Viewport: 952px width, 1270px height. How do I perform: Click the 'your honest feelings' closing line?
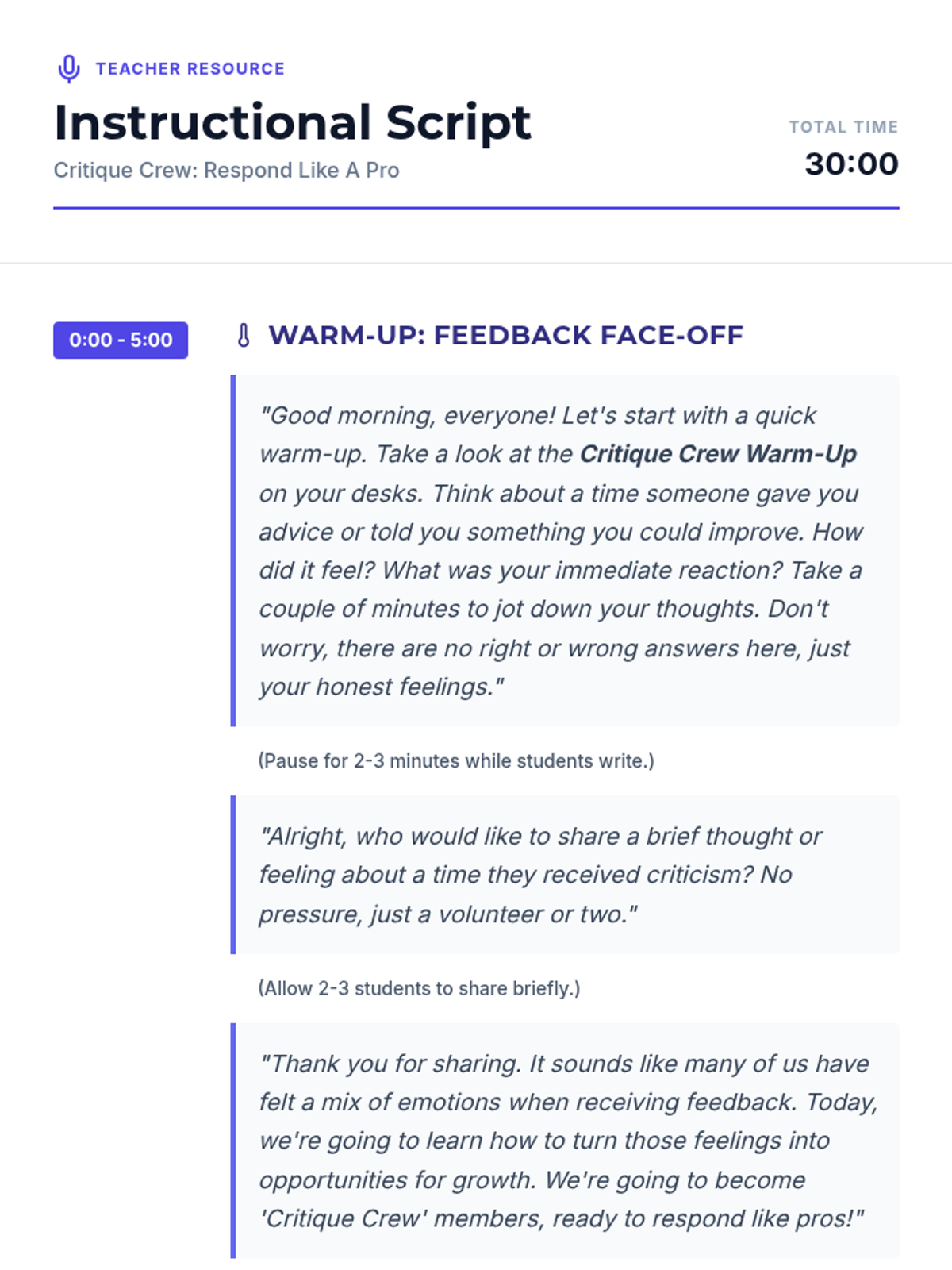[382, 687]
